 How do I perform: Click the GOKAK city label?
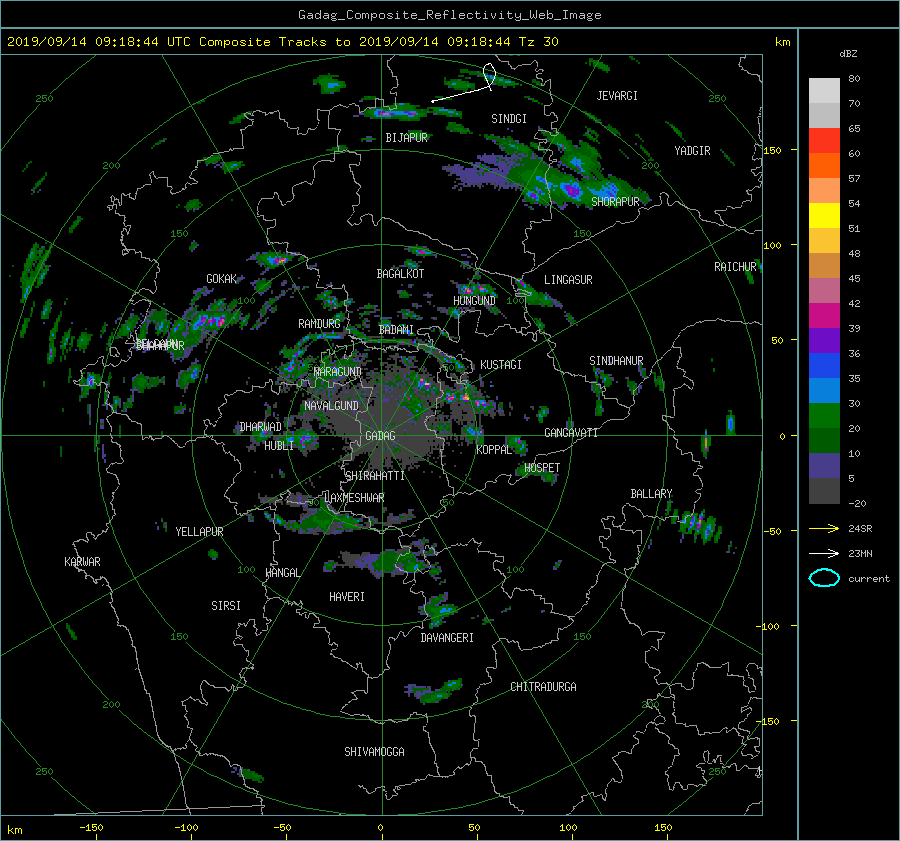coord(221,279)
